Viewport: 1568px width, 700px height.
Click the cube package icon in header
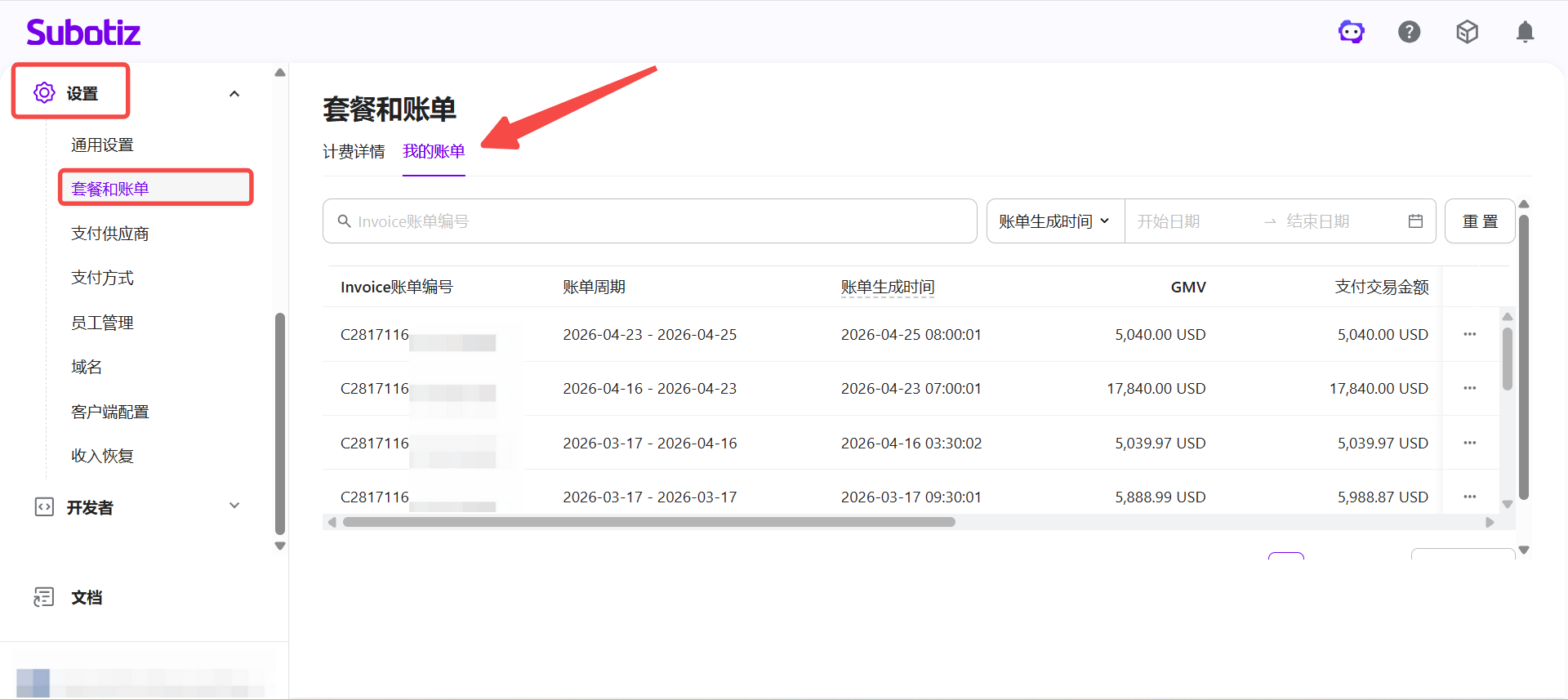[1468, 32]
